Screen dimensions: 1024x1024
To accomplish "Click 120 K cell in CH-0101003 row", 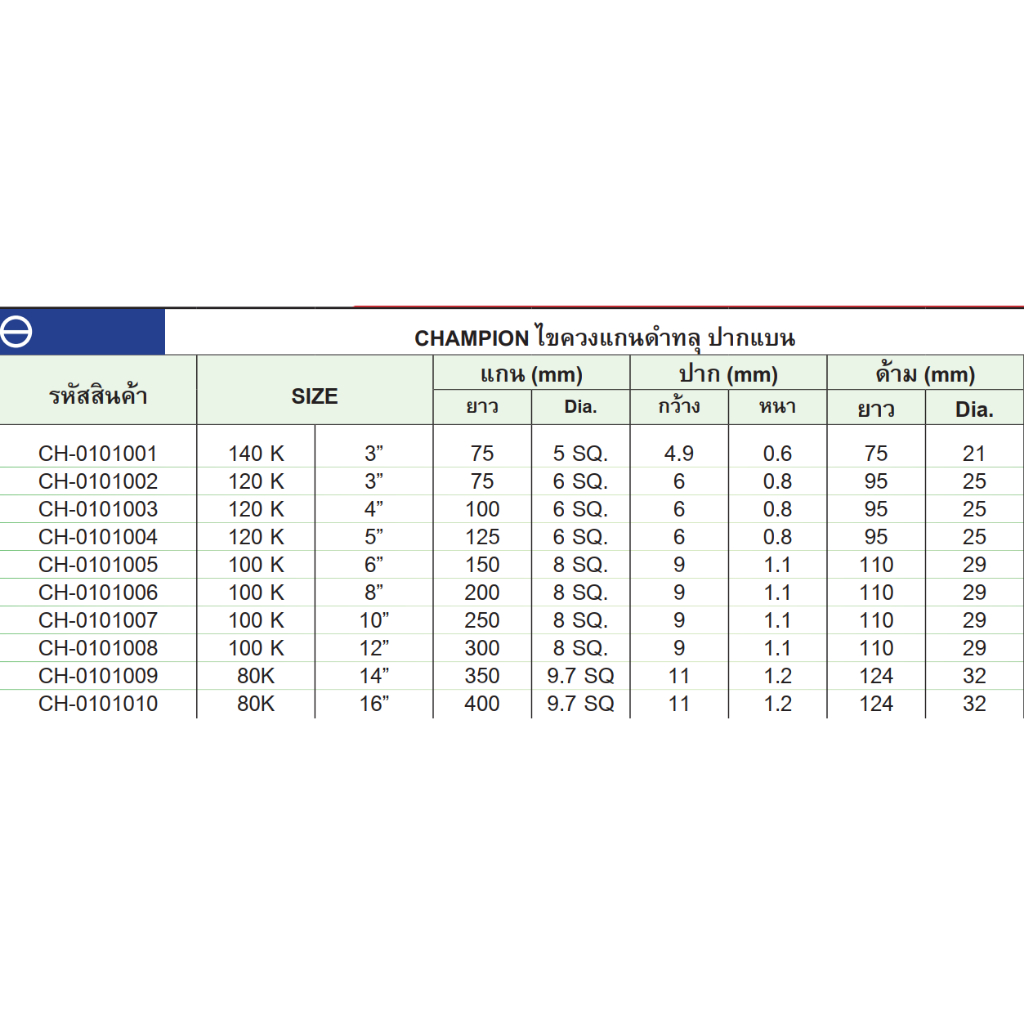I will (x=256, y=509).
